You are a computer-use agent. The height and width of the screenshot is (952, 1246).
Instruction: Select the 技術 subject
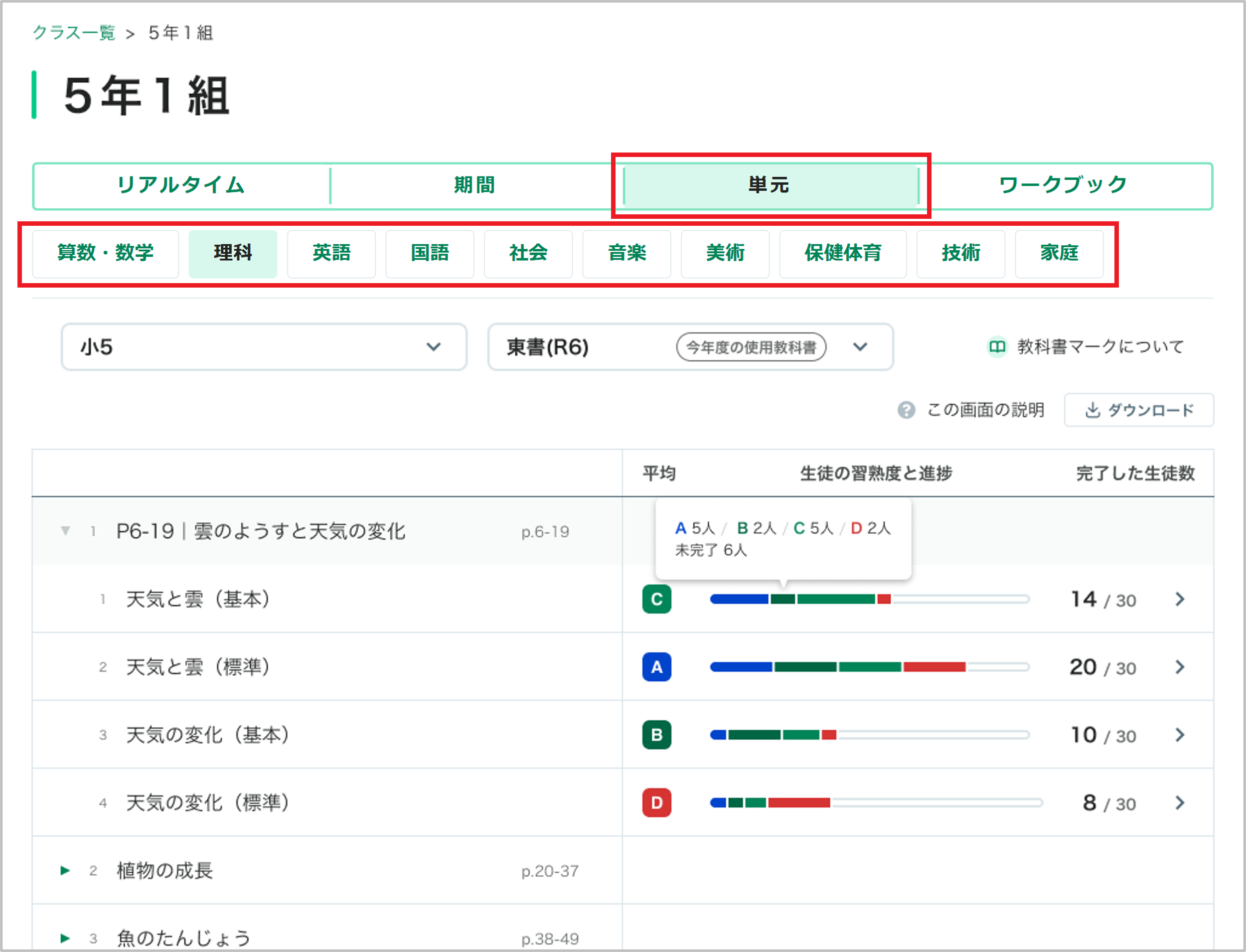click(961, 253)
